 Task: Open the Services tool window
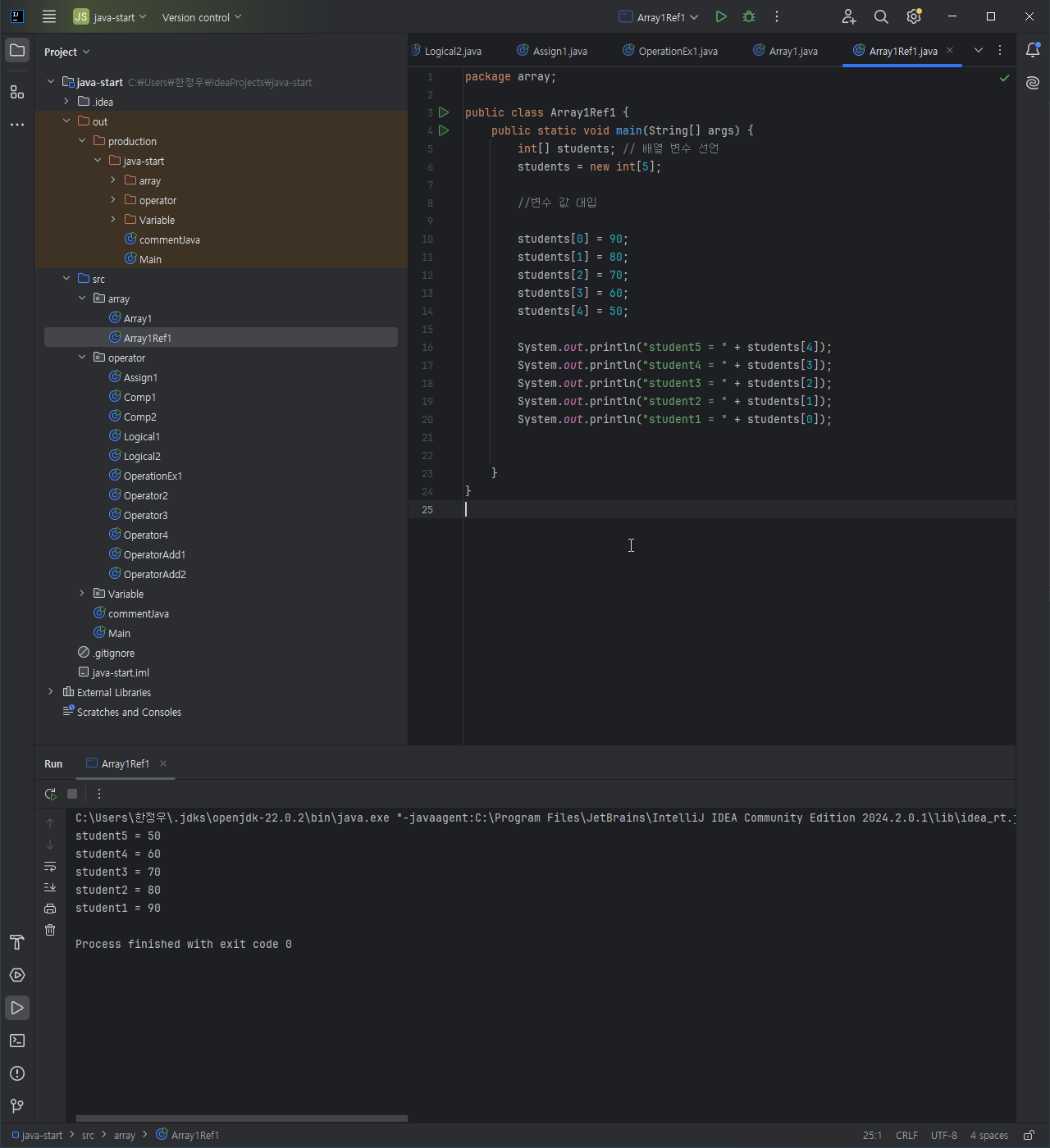pos(17,975)
